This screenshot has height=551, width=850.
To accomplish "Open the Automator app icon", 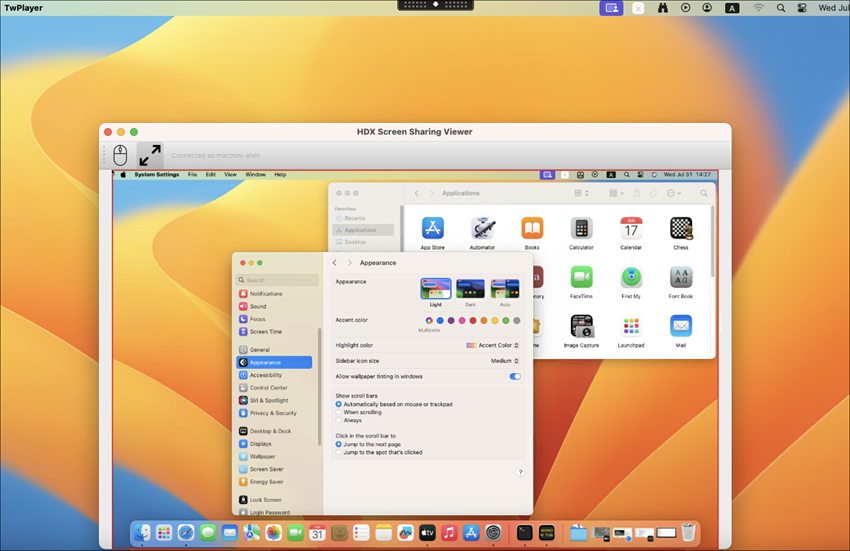I will click(483, 229).
